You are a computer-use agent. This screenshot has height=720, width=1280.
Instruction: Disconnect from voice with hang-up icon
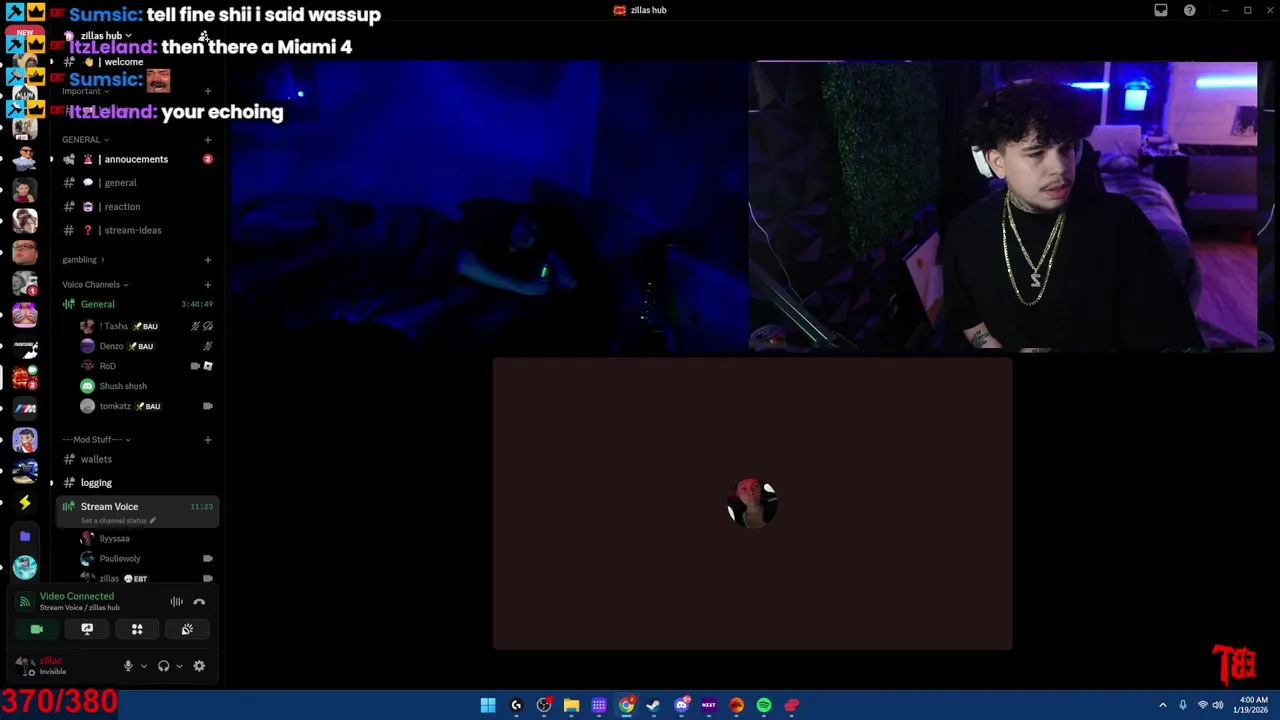pos(199,602)
